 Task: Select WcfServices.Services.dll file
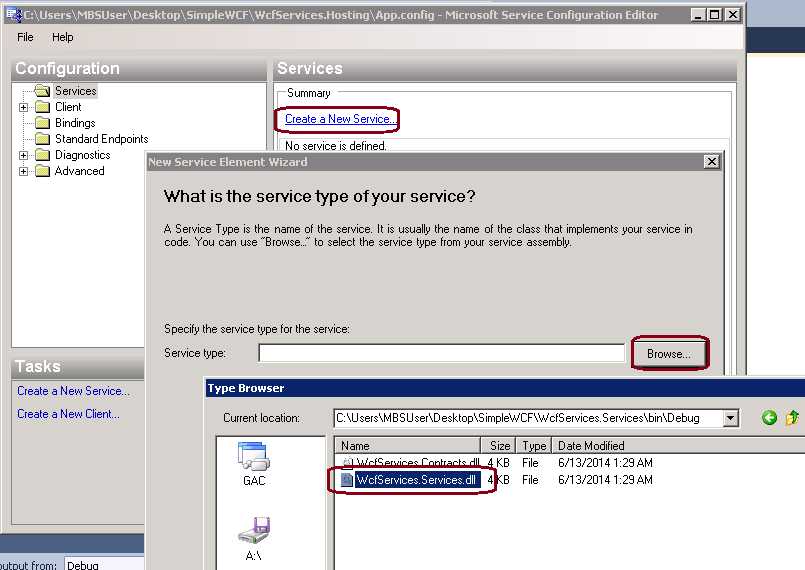tap(417, 480)
